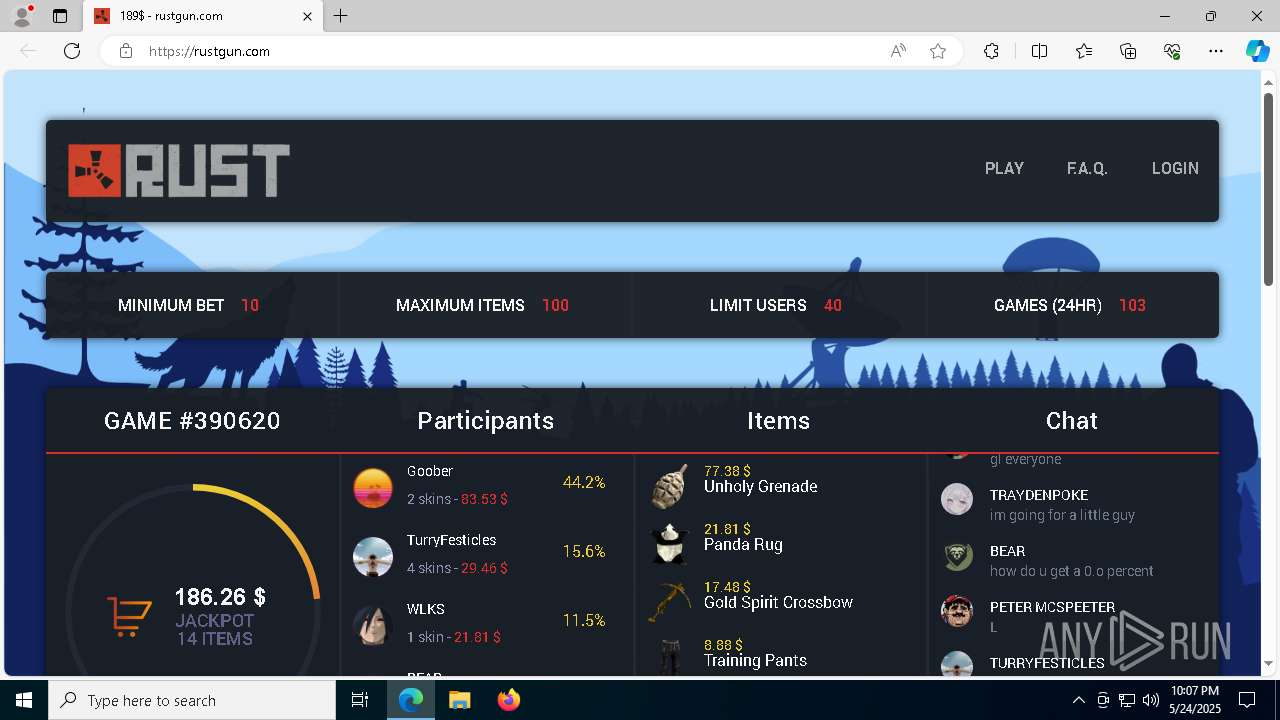Click the Rust logo in site header
The image size is (1280, 720).
(179, 171)
